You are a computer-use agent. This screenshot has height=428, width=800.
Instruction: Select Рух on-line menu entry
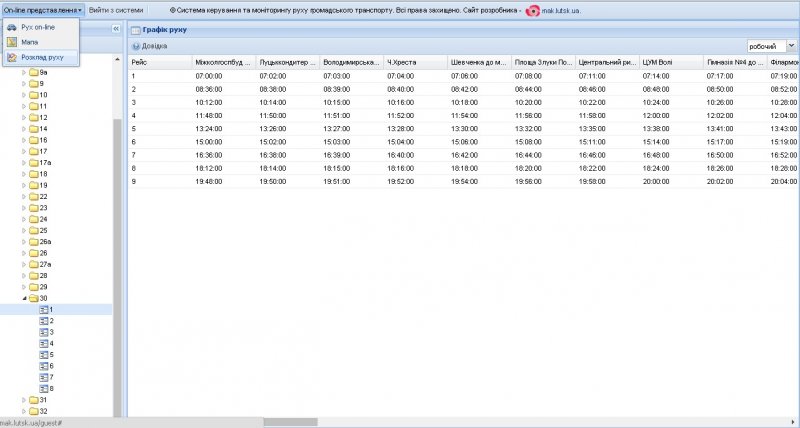click(x=37, y=27)
